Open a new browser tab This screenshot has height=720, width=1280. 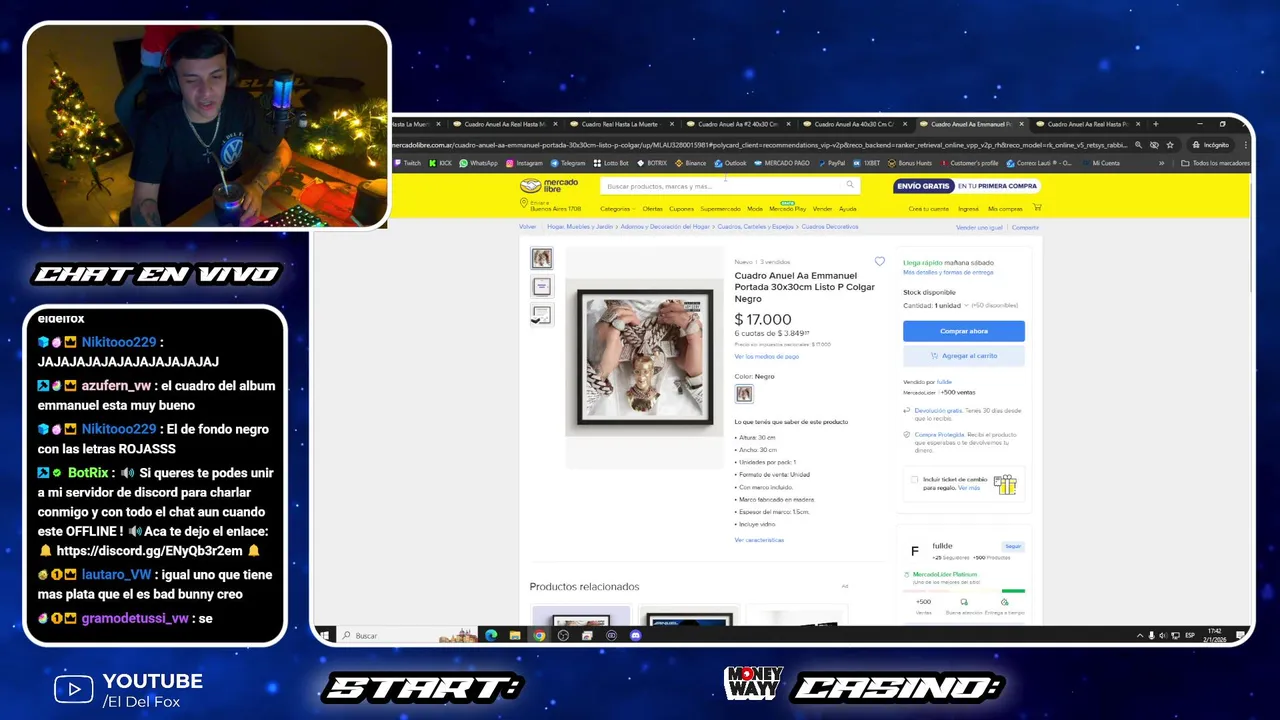tap(1155, 124)
